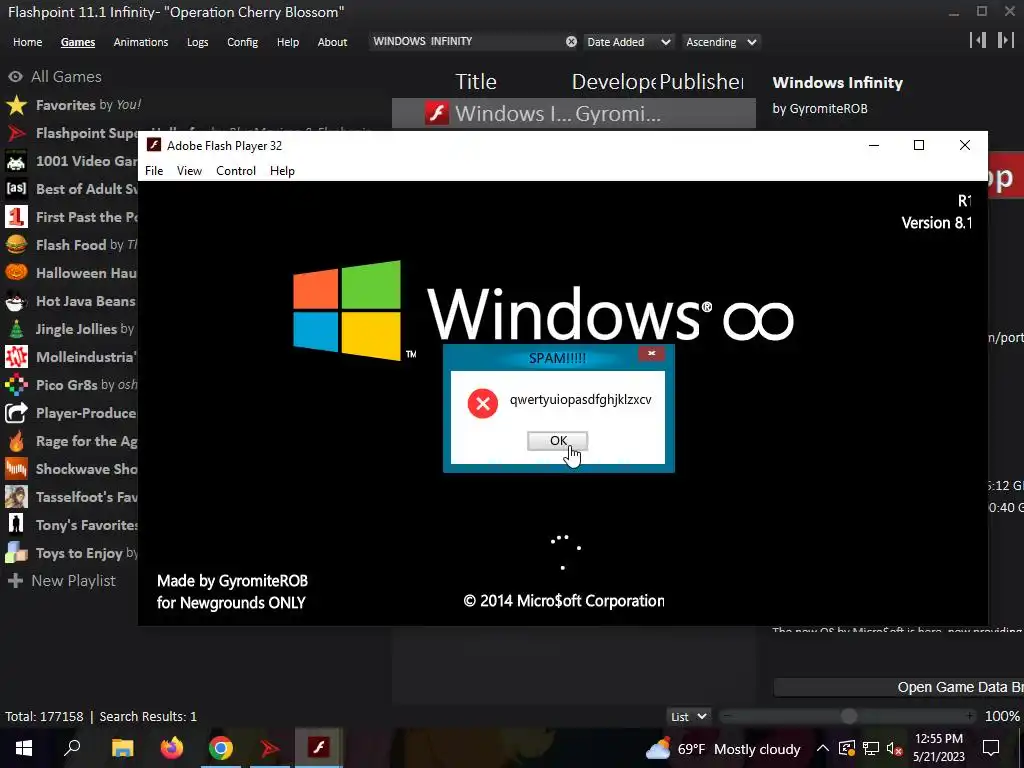Screen dimensions: 1024x768
Task: Click the WINDOWS INFINITY search field
Action: point(467,41)
